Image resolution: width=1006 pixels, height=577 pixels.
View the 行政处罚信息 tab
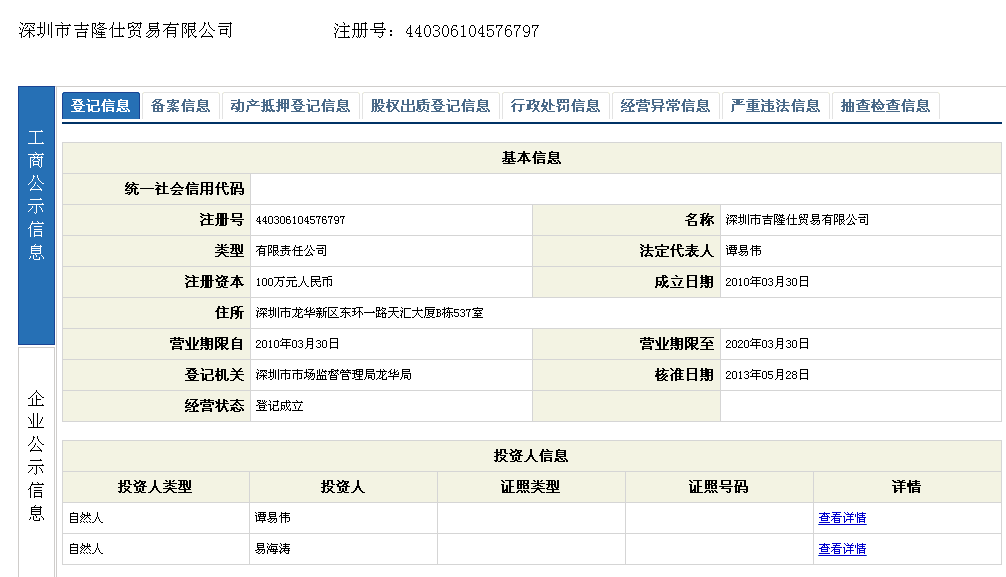point(555,106)
